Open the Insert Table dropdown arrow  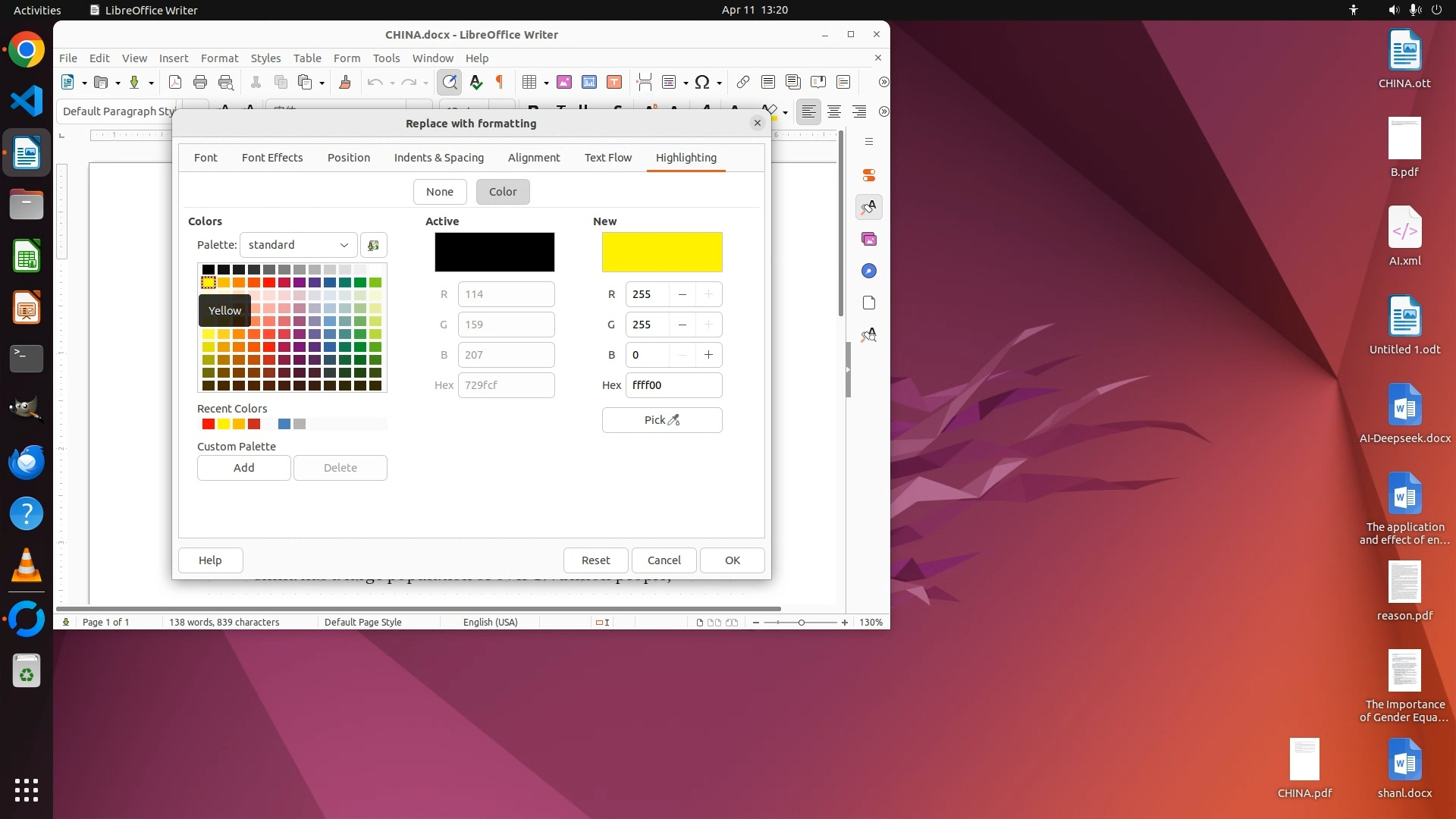click(x=546, y=83)
